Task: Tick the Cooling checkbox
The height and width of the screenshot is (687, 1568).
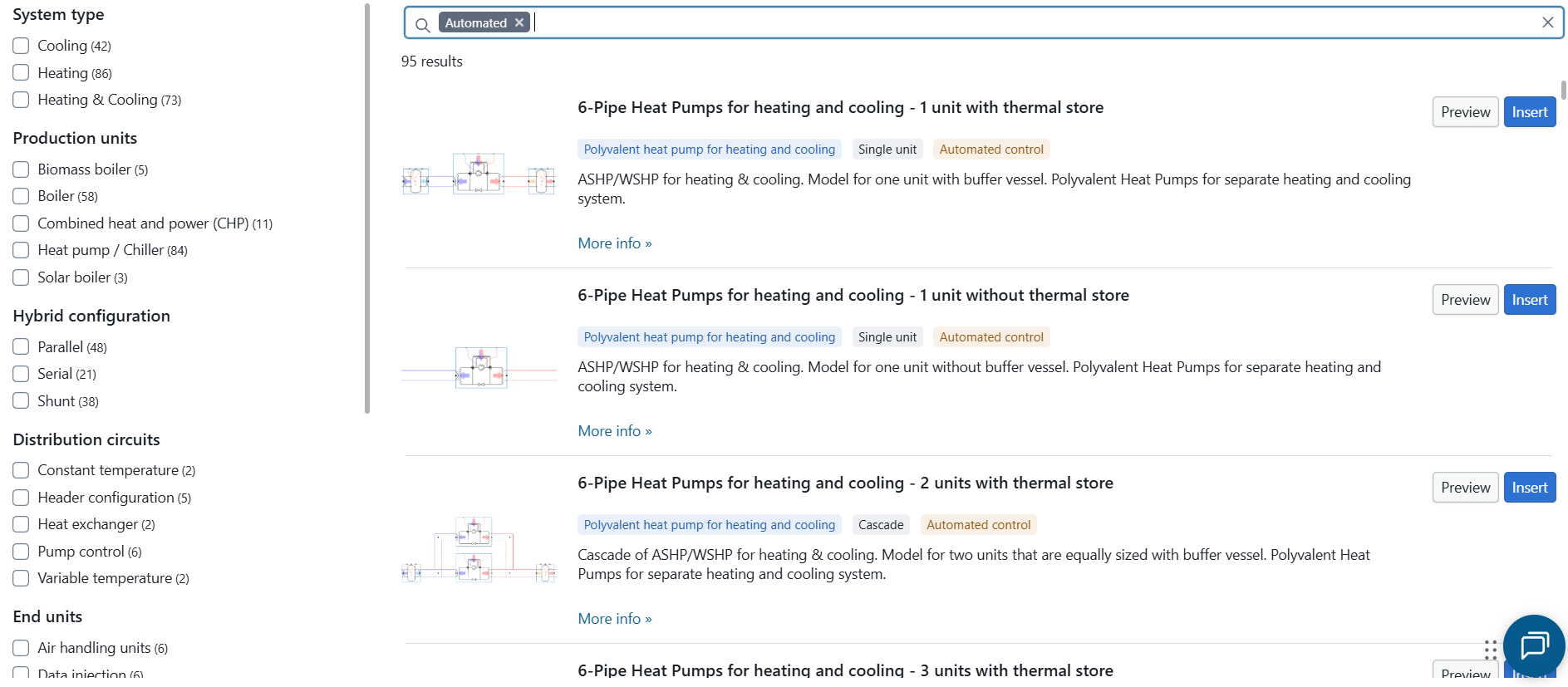Action: pos(21,46)
